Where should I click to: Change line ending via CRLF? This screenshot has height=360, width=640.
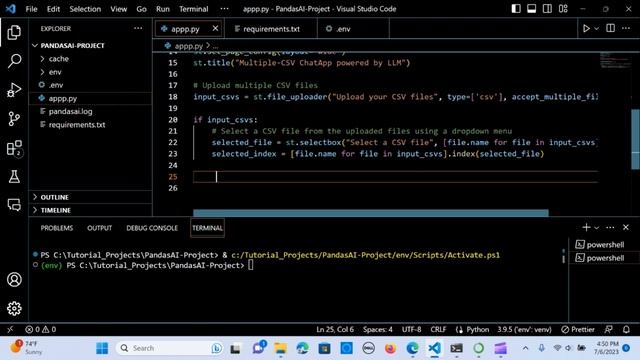point(438,329)
